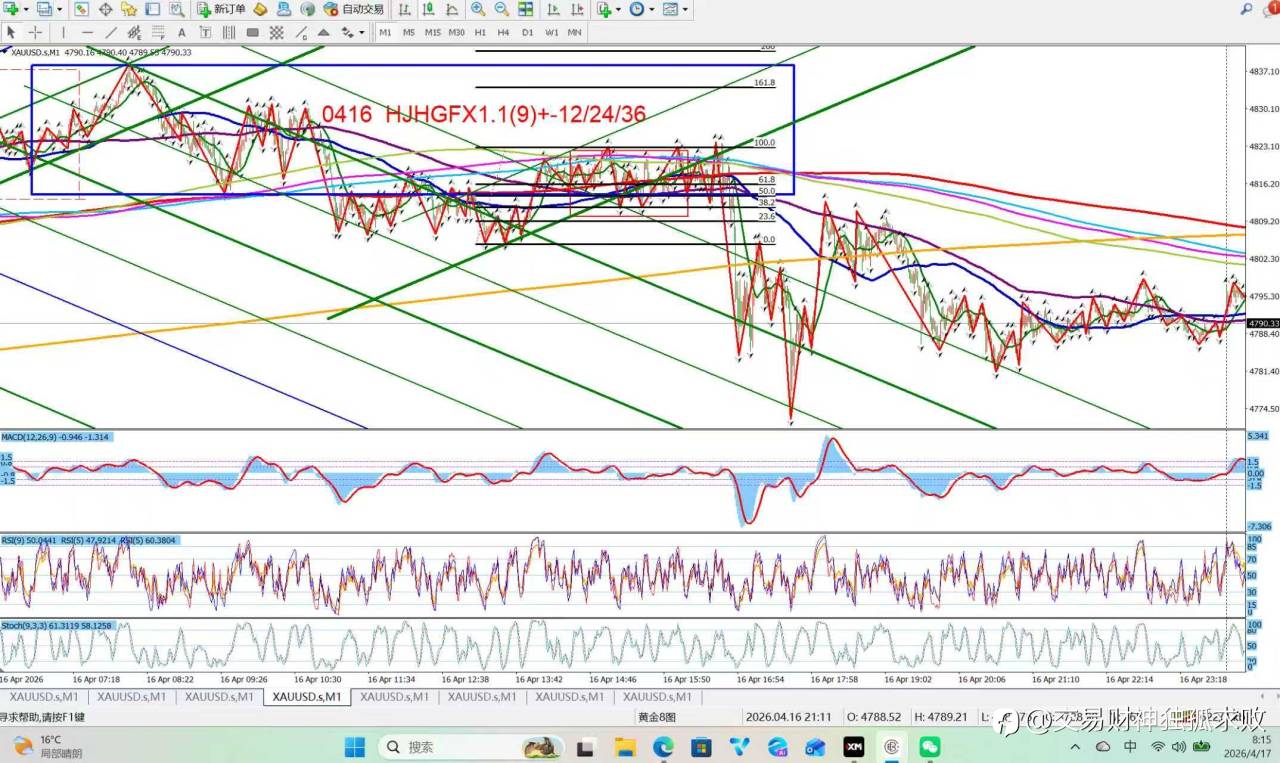Open the XM app from the taskbar
Screen dimensions: 1280x763
coord(853,747)
